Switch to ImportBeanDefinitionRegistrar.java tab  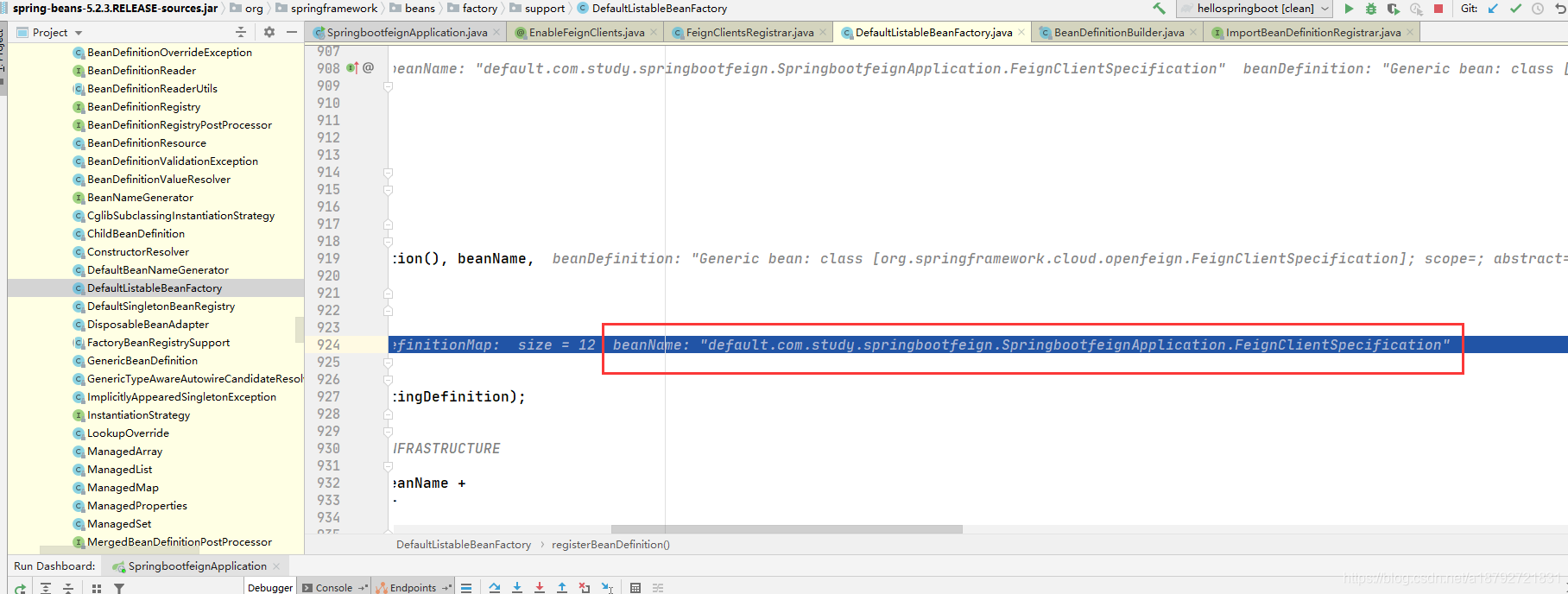[1313, 32]
